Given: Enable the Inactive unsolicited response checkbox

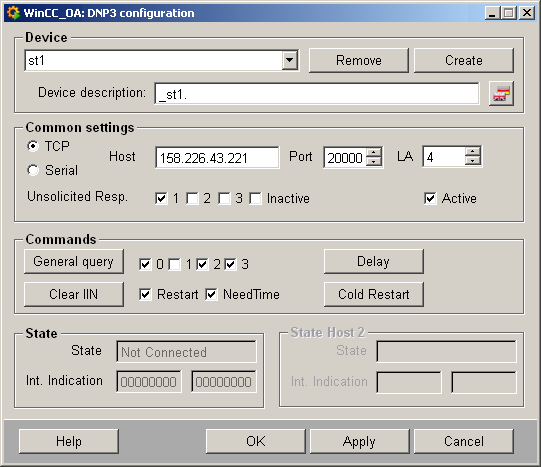Looking at the screenshot, I should coord(255,198).
